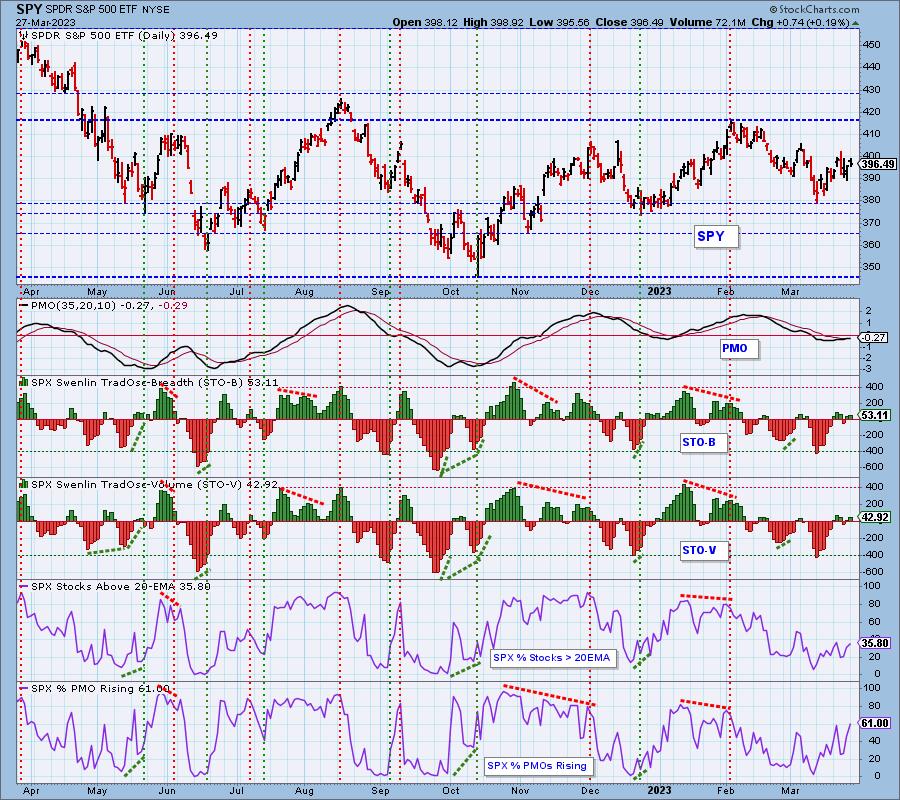Image resolution: width=900 pixels, height=800 pixels.
Task: Click the purple line marker before SPX % PMO Rising
Action: pos(24,688)
